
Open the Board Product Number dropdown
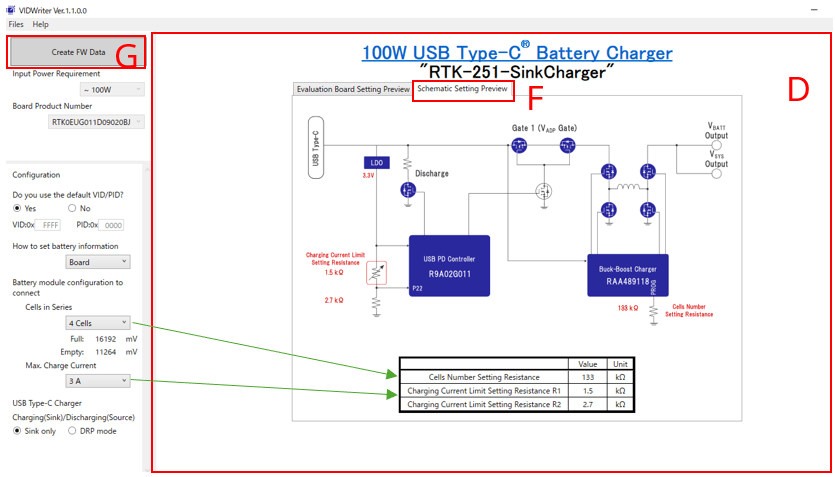pos(96,122)
